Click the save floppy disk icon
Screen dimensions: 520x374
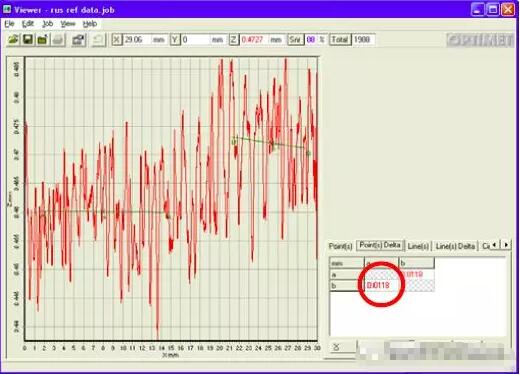click(28, 40)
